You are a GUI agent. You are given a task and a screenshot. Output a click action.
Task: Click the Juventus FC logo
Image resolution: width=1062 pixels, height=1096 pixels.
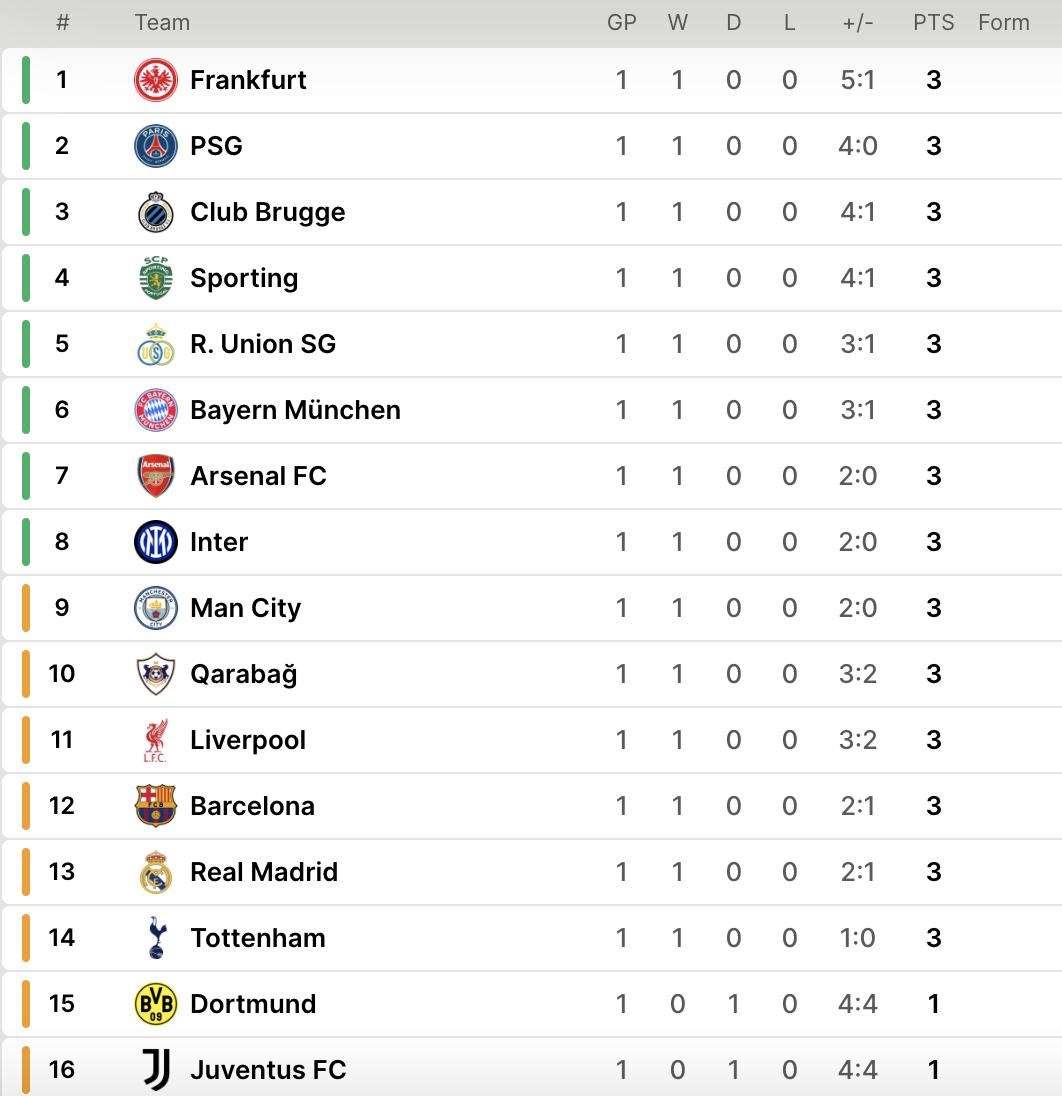[155, 1070]
